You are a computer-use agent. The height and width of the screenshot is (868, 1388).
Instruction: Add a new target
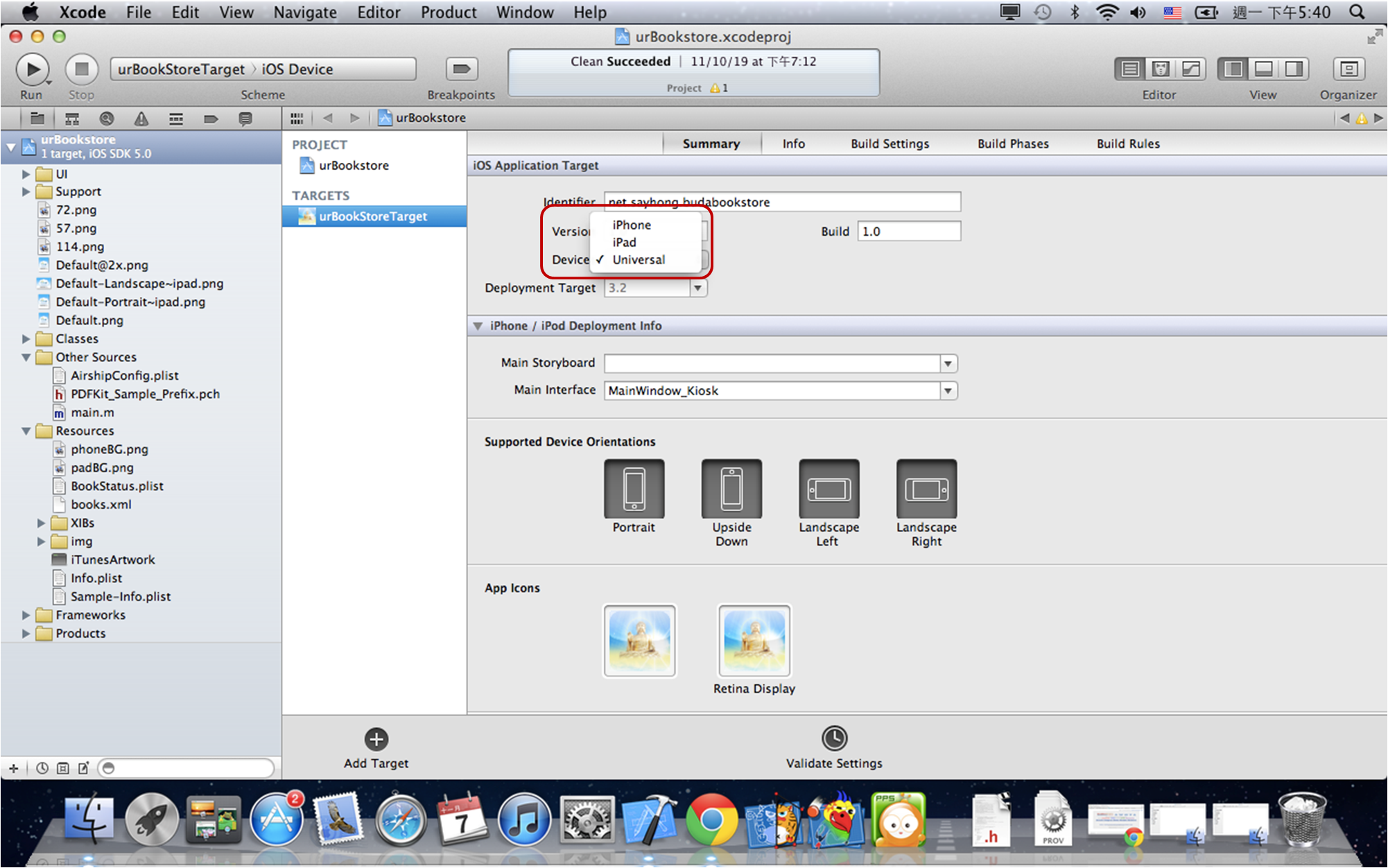376,749
